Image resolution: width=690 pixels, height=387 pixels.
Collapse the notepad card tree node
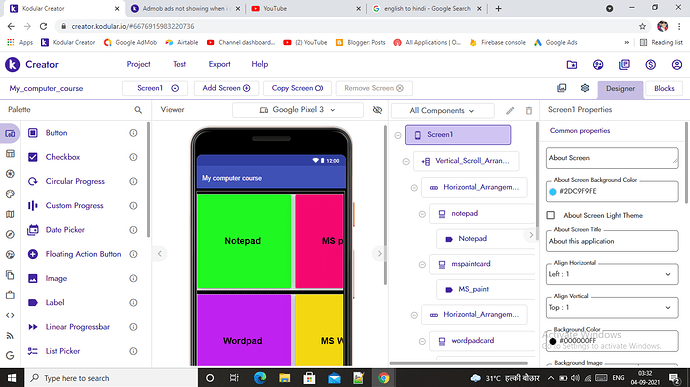(422, 214)
